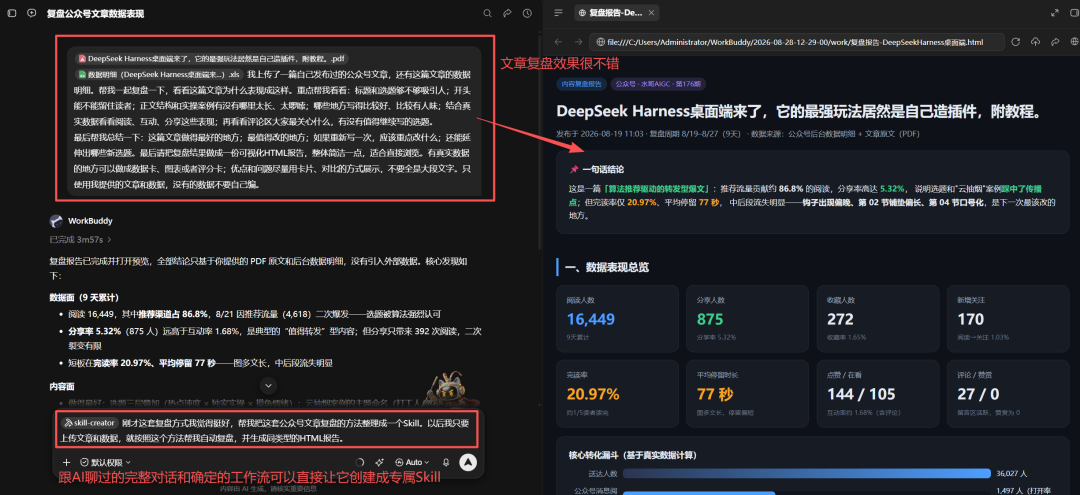Click the upload/deploy cloud arrow icon
1080x495 pixels.
tap(1035, 42)
